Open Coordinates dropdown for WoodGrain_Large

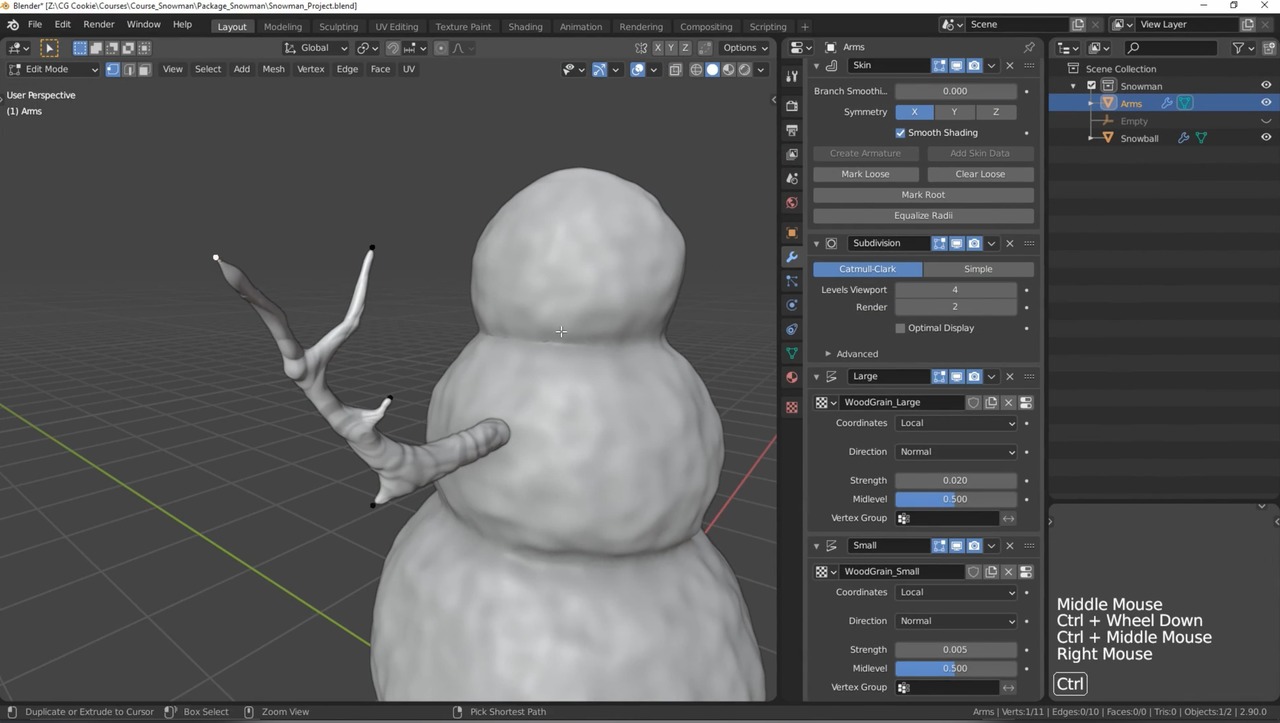(955, 423)
